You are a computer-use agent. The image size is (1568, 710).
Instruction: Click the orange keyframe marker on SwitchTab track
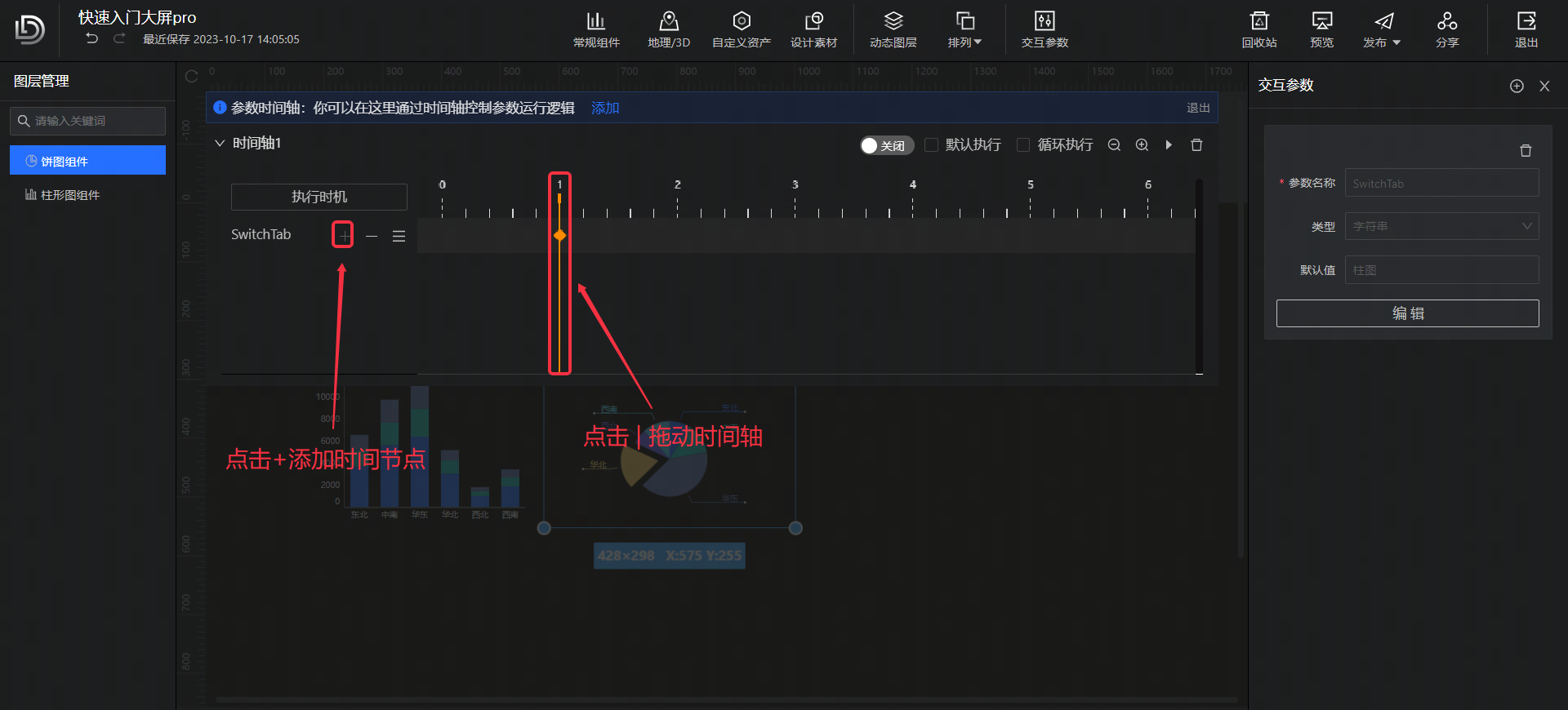click(559, 236)
